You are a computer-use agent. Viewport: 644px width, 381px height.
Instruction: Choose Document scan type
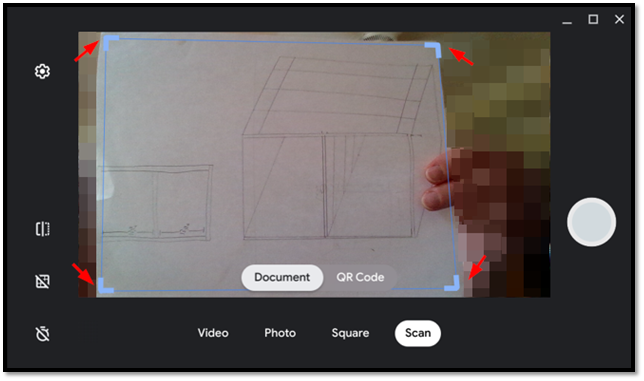pos(282,278)
